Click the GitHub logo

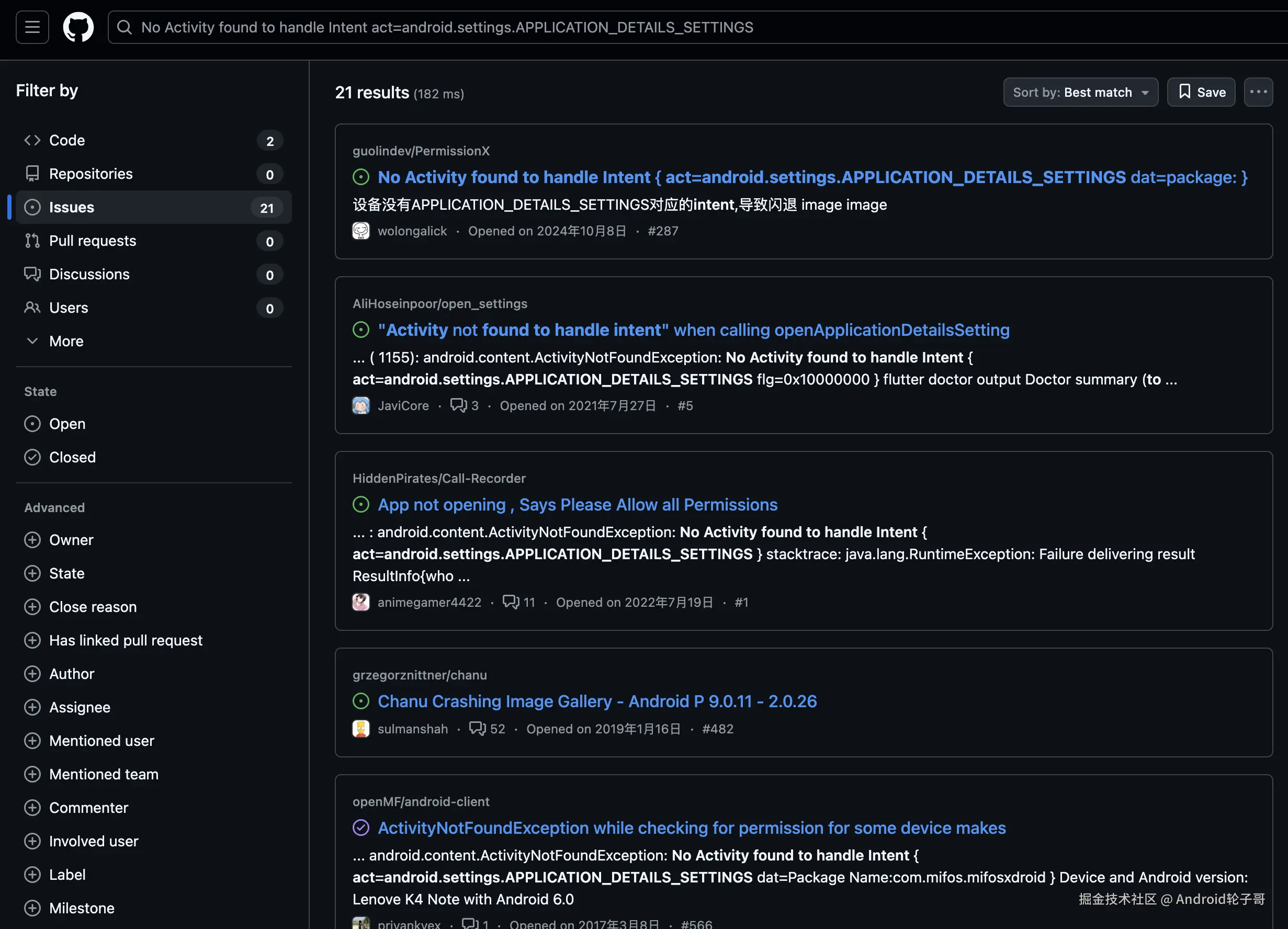coord(78,27)
